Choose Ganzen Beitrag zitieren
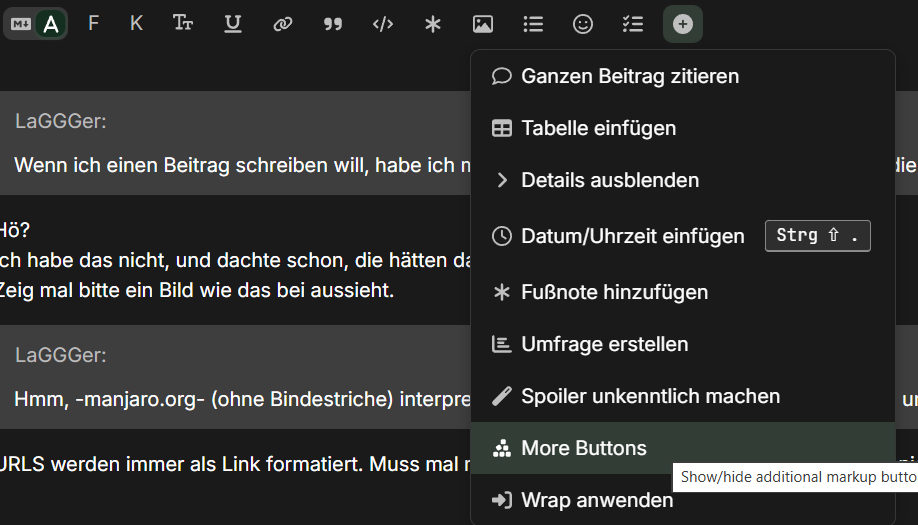Screen dimensions: 918x525 point(630,76)
